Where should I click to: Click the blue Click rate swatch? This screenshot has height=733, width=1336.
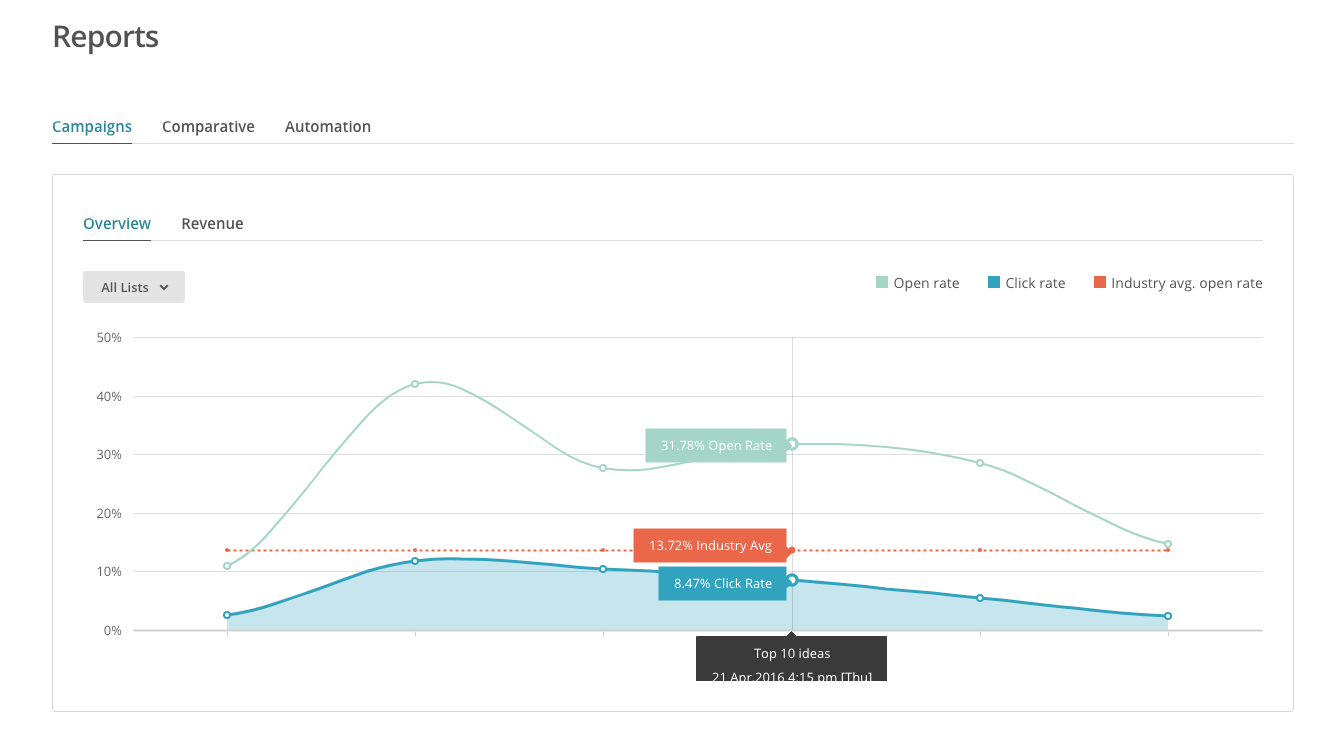pyautogui.click(x=994, y=283)
